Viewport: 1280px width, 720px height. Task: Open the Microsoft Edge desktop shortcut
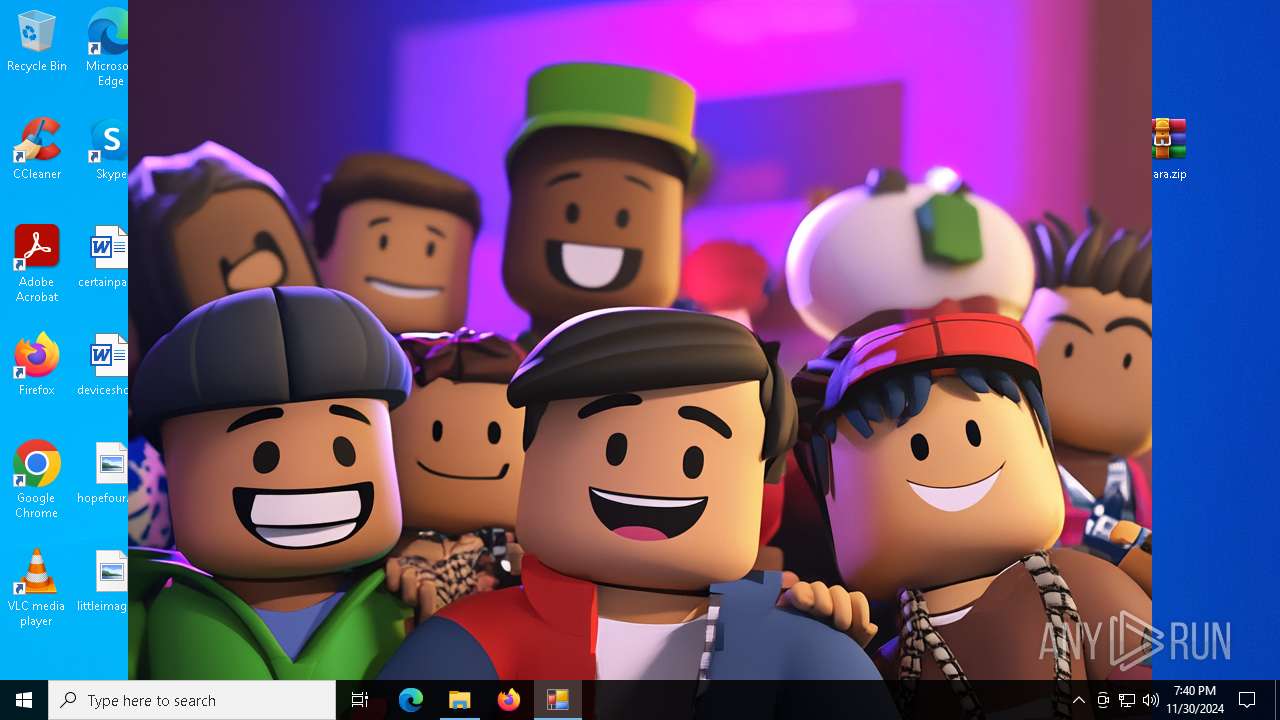[x=107, y=47]
